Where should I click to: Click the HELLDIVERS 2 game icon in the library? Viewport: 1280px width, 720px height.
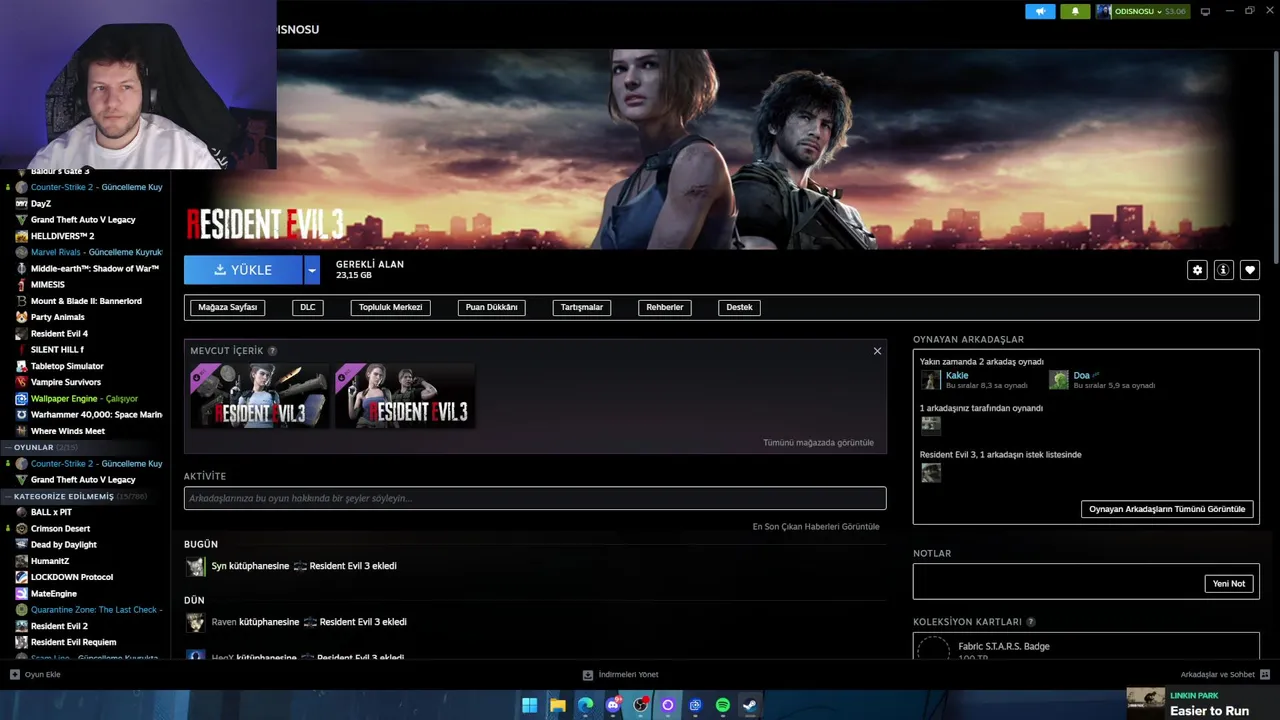pyautogui.click(x=21, y=236)
